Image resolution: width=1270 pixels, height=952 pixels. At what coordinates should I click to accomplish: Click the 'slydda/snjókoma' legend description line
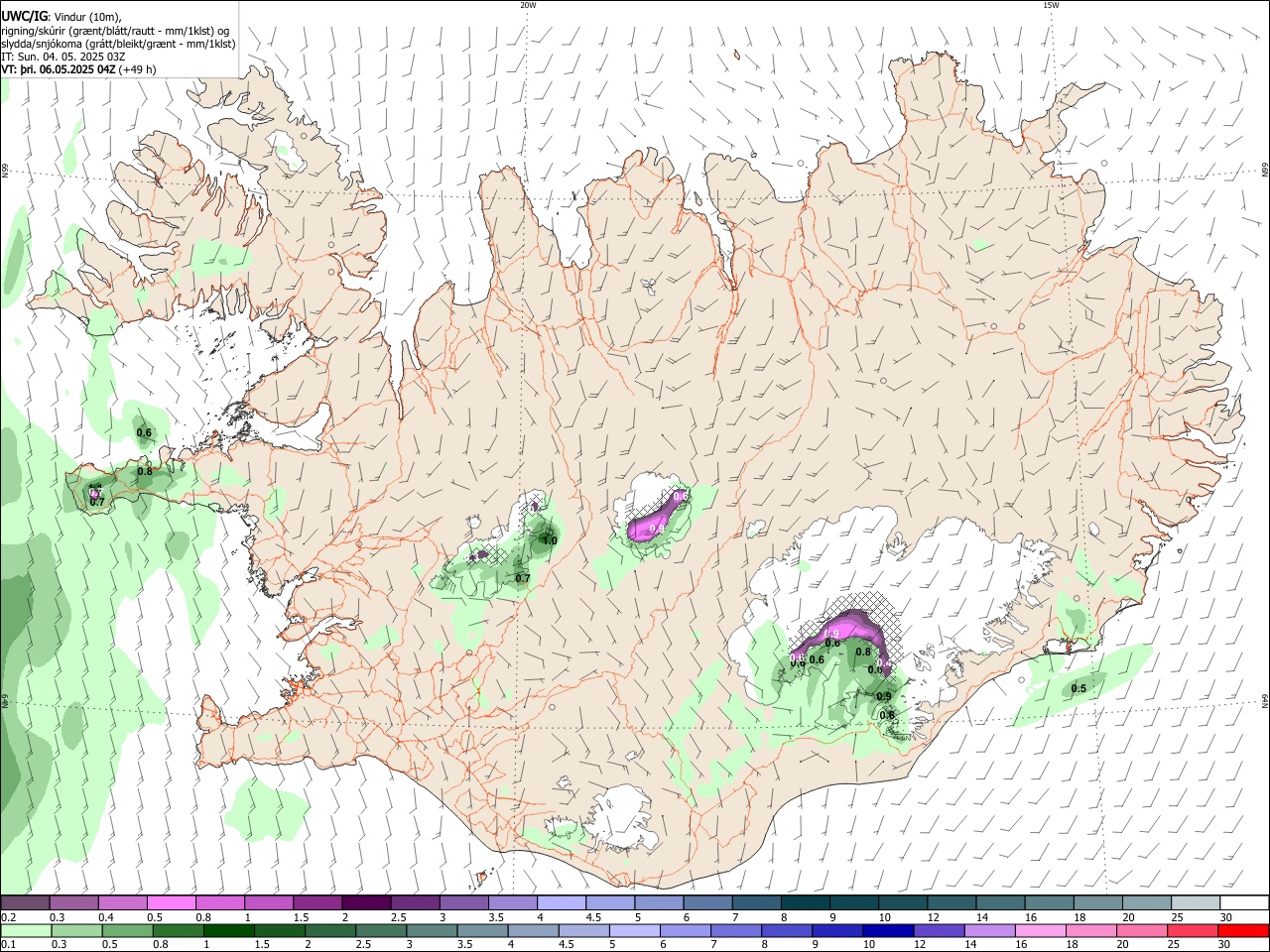(x=118, y=44)
